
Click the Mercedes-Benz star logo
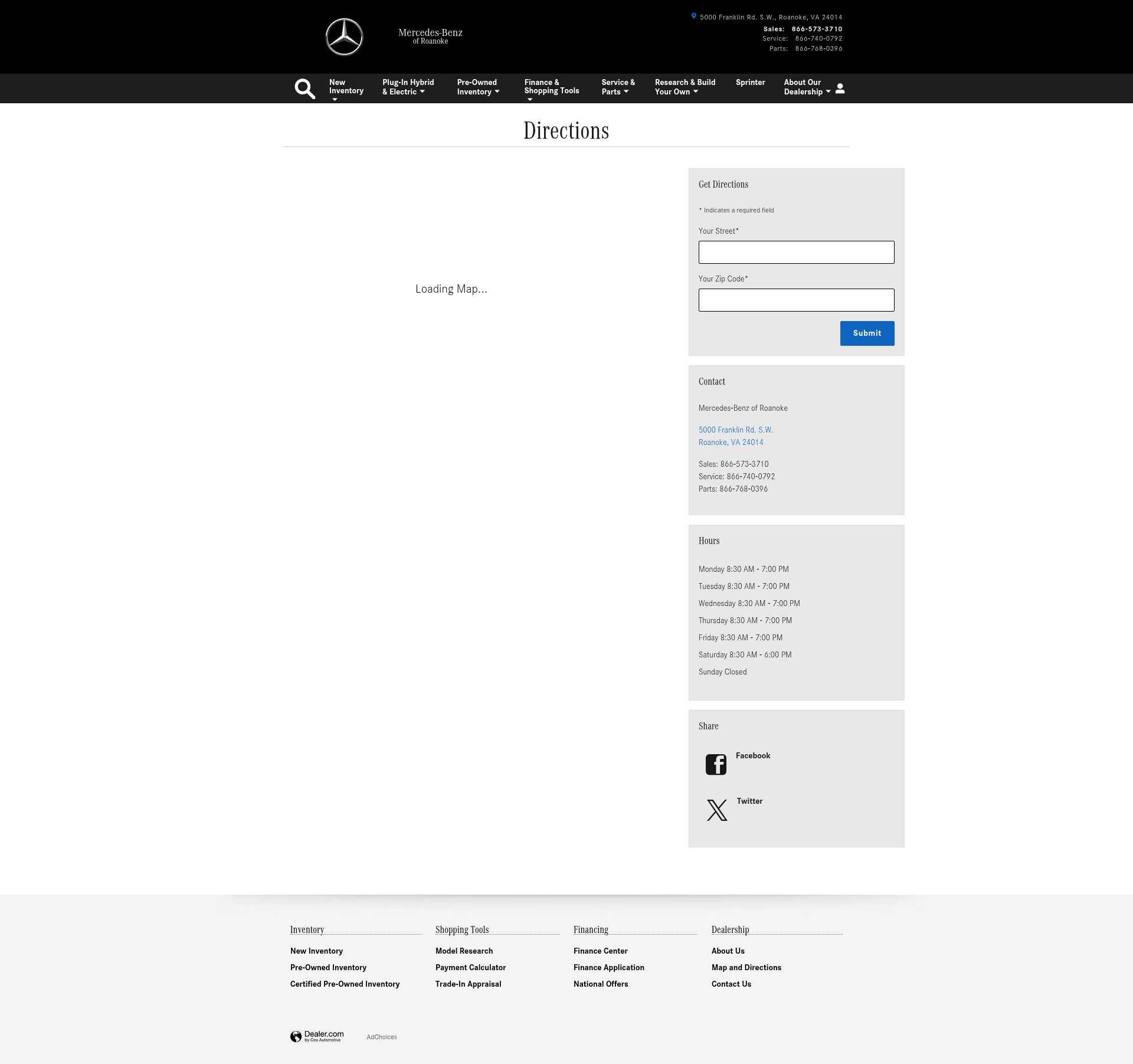pos(344,37)
